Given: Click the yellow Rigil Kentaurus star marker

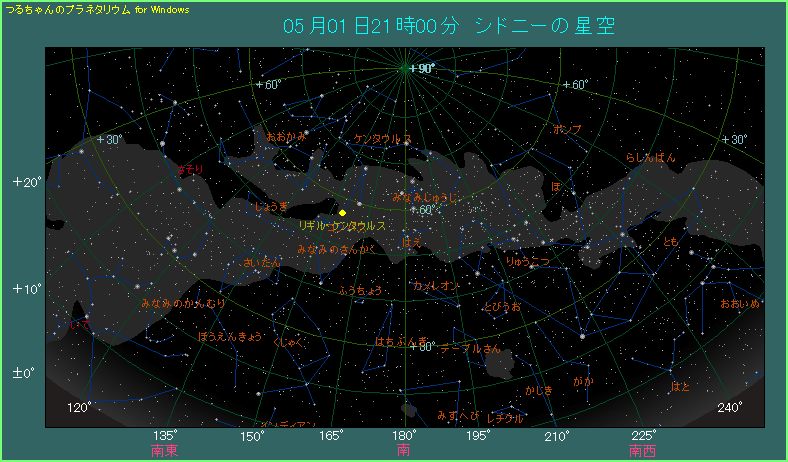Looking at the screenshot, I should click(342, 213).
